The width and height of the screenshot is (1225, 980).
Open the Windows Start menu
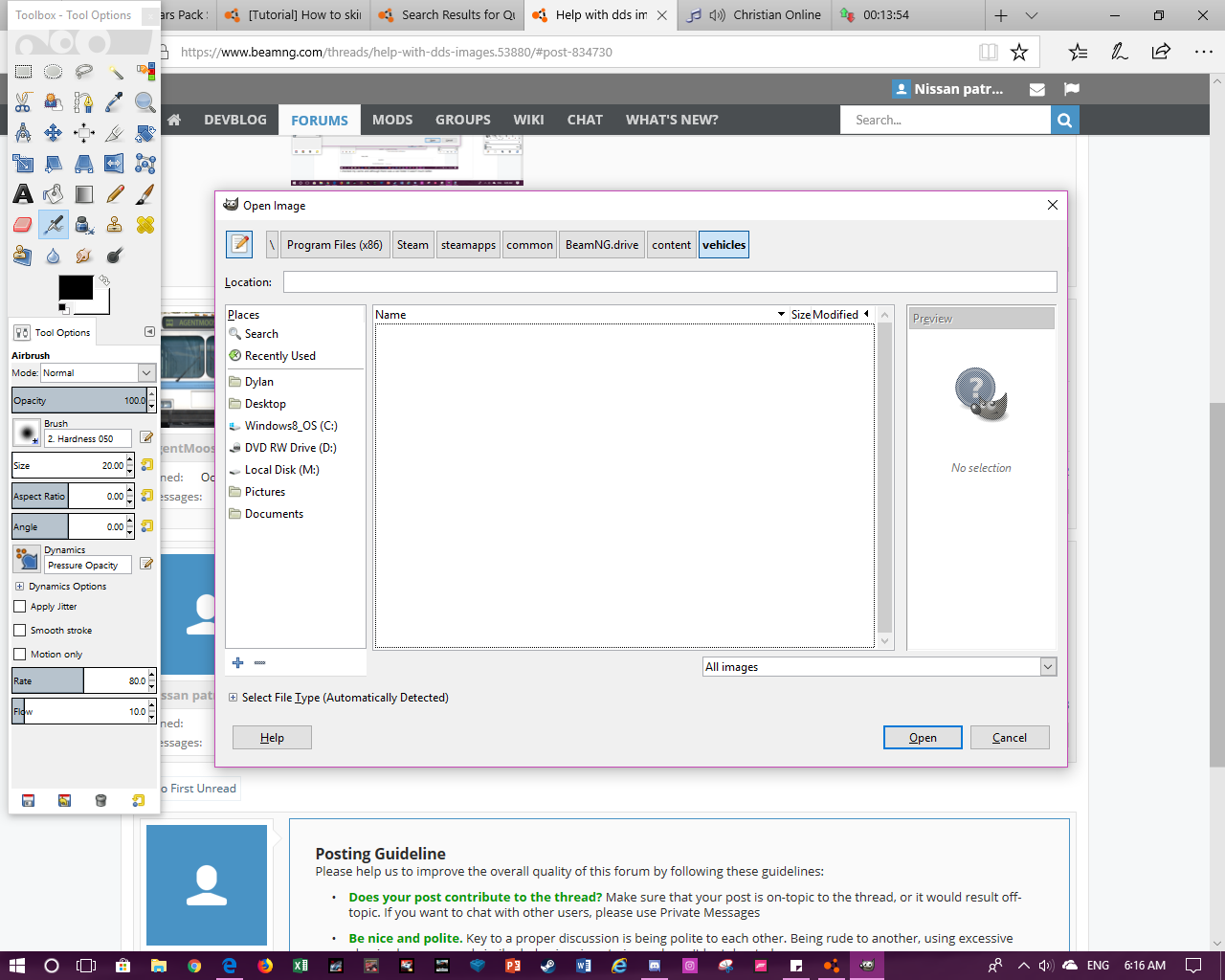16,966
